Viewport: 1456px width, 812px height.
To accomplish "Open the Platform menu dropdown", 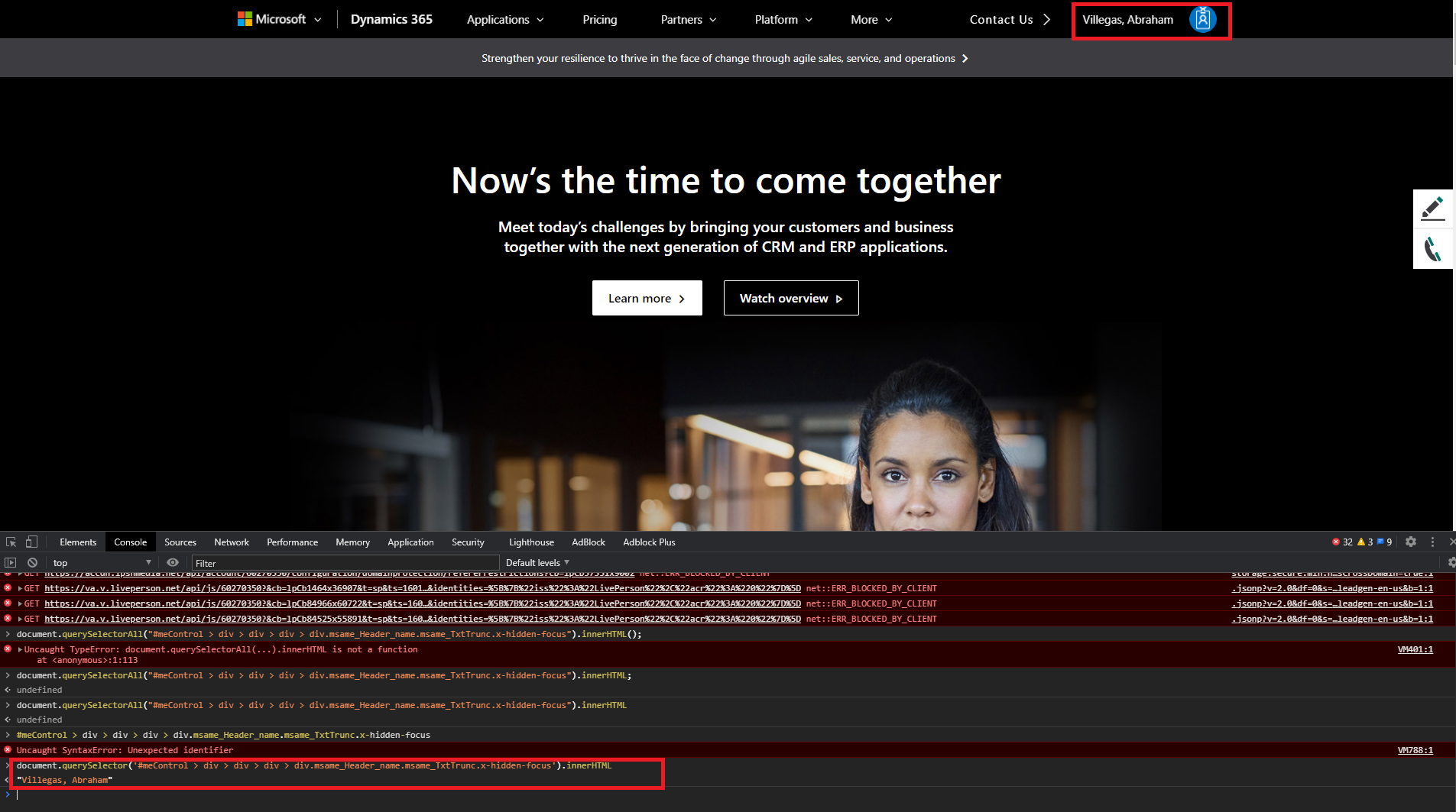I will (x=783, y=20).
